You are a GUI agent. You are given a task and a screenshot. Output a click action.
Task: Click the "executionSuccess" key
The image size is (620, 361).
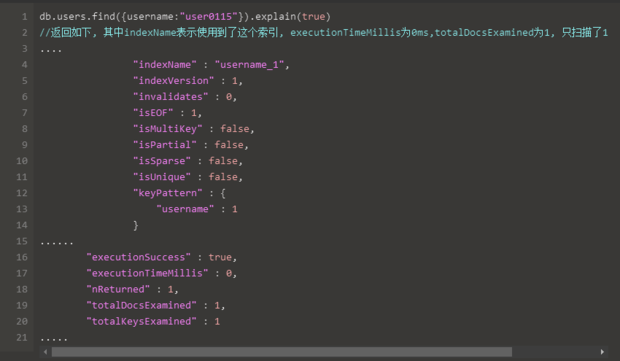[138, 257]
